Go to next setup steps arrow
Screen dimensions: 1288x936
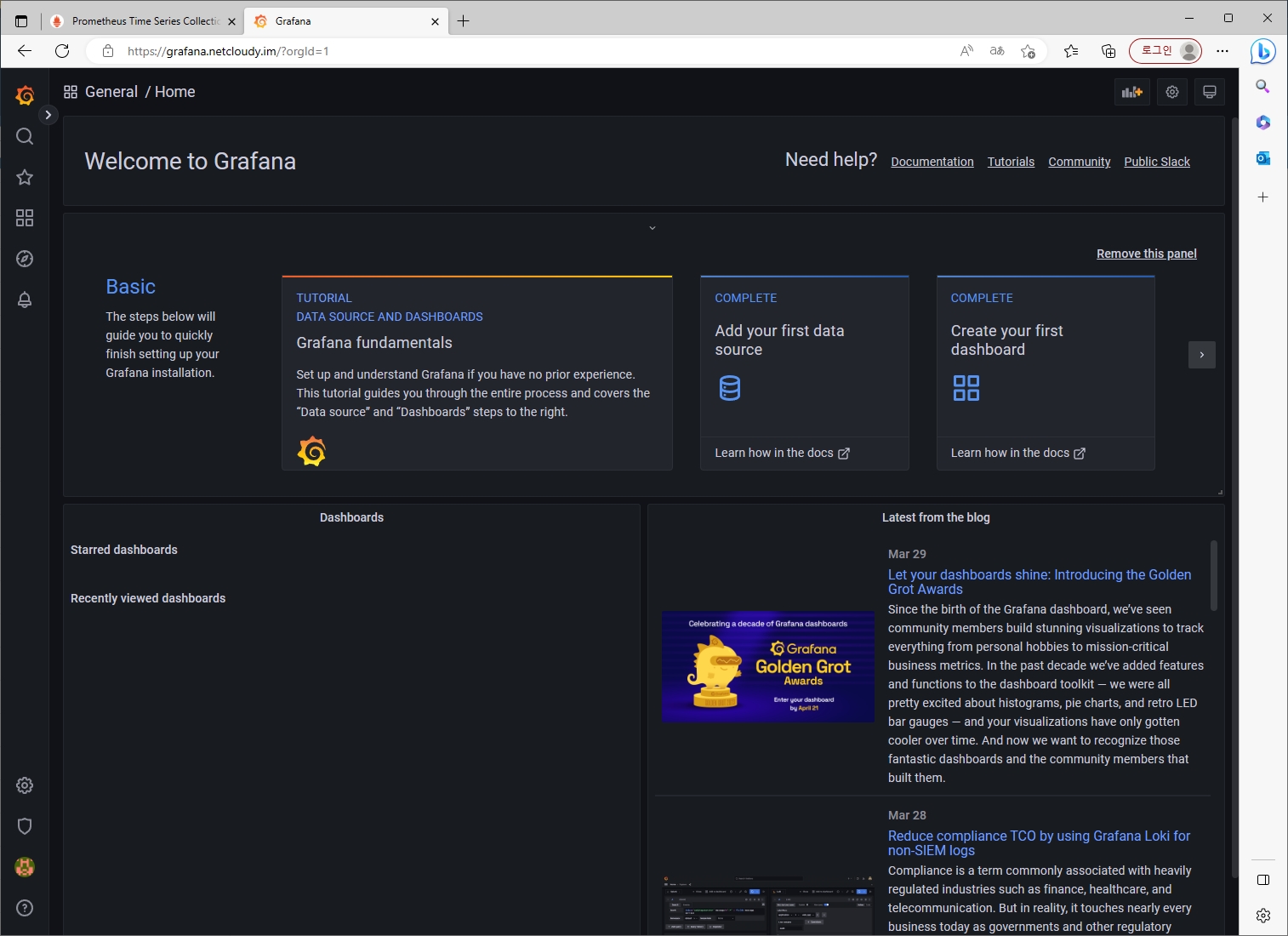(1202, 355)
